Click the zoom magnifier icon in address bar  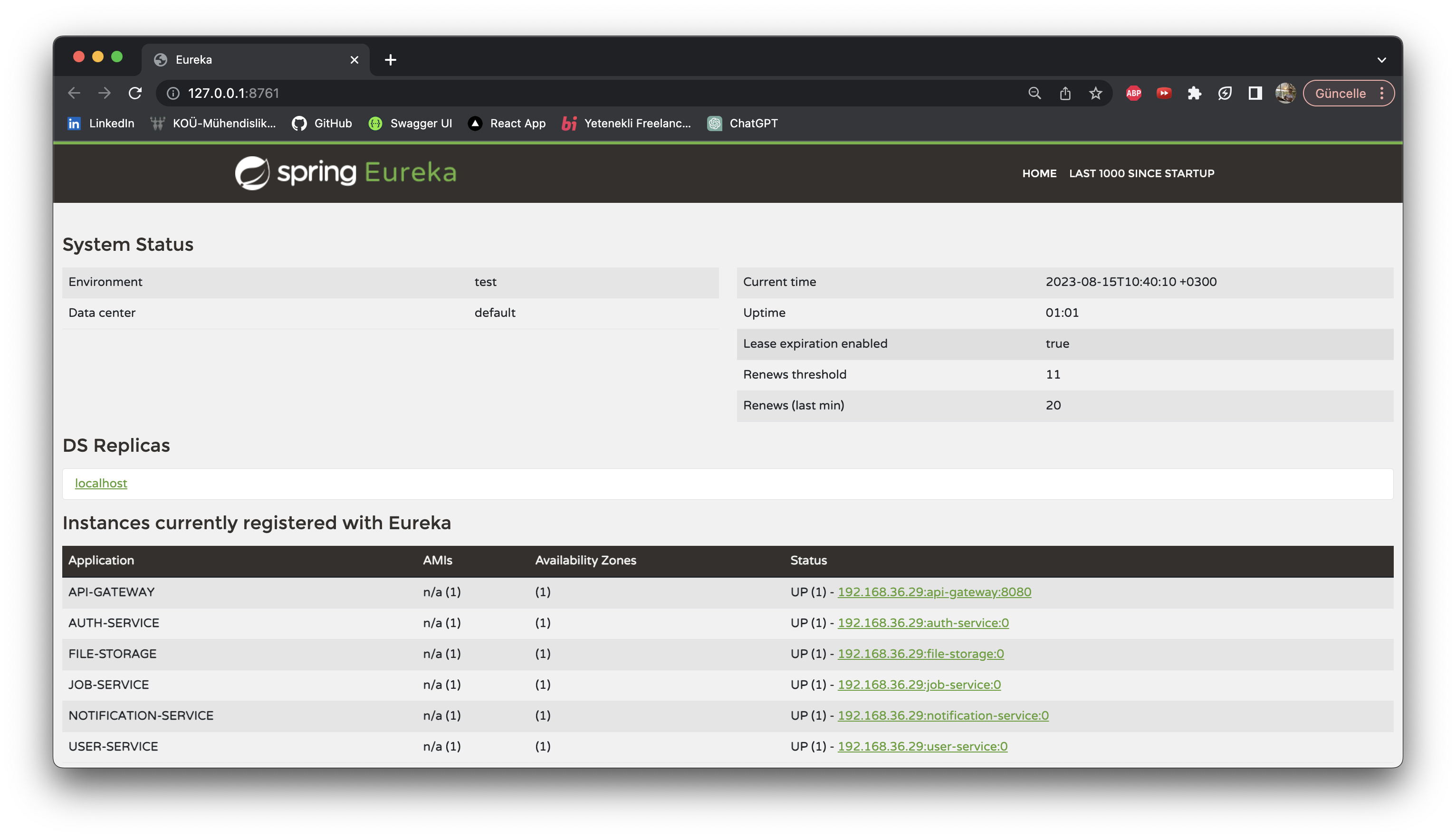(1034, 93)
